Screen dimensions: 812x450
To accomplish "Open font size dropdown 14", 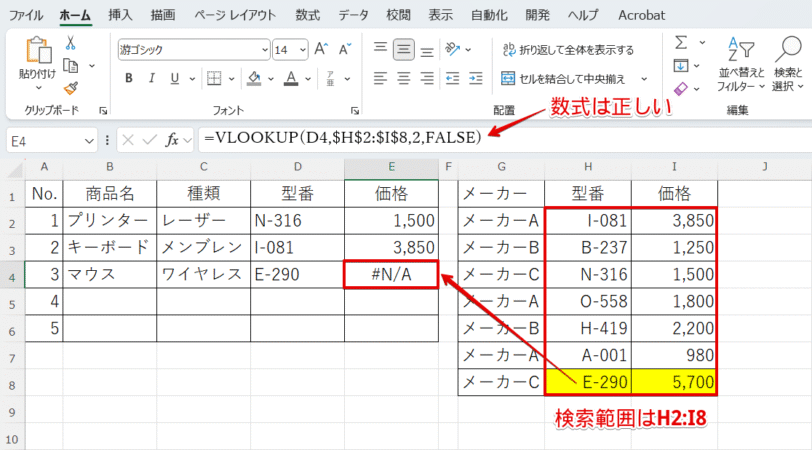I will pos(303,50).
